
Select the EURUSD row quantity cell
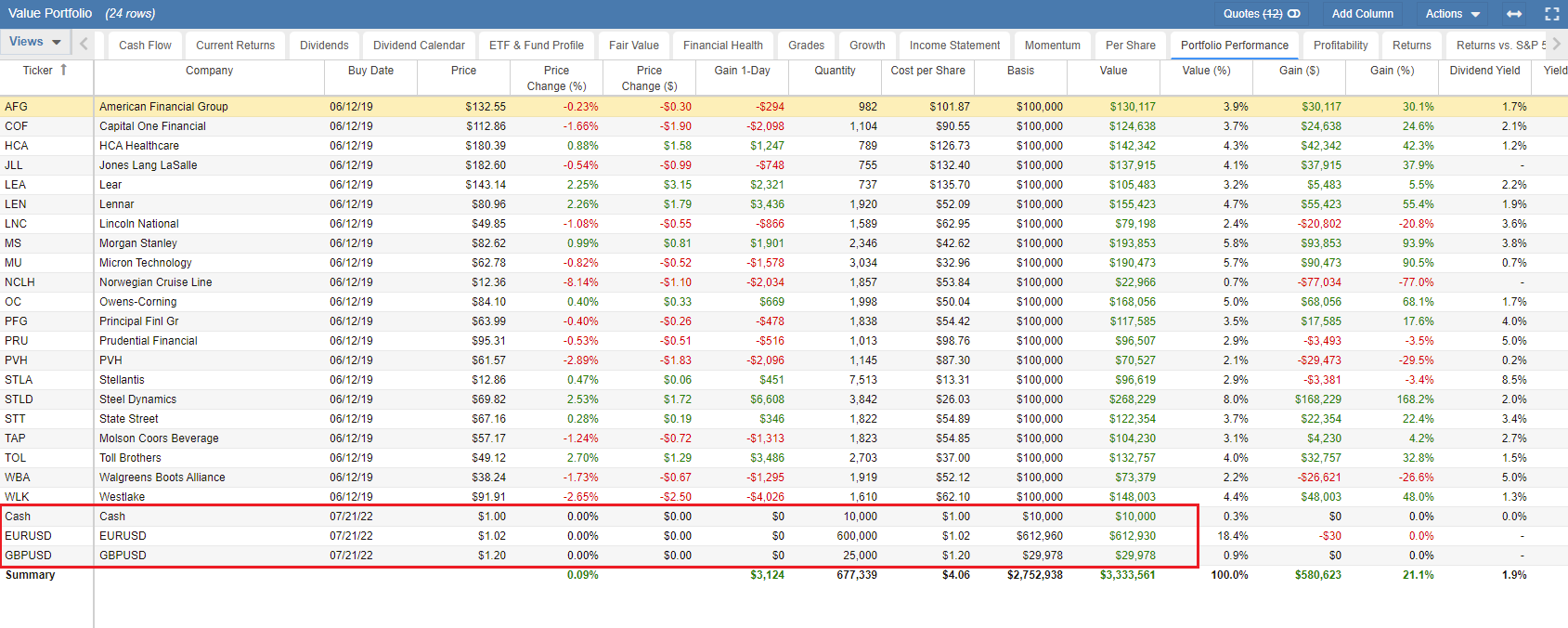click(x=856, y=536)
